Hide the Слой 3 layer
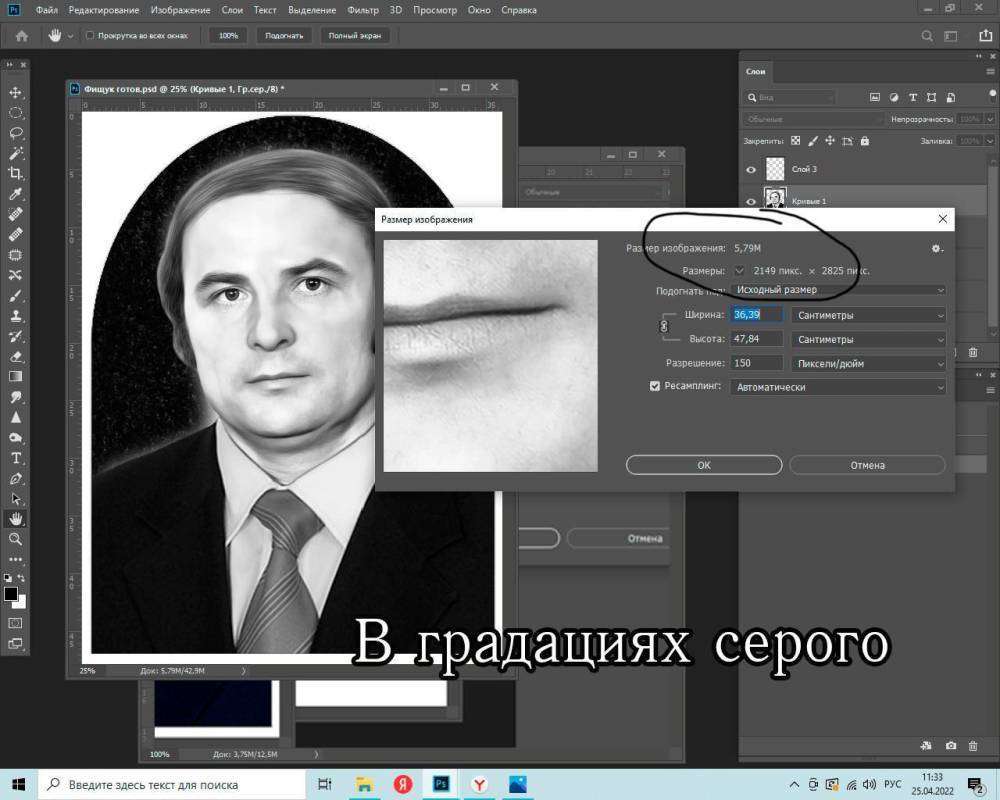This screenshot has height=800, width=1000. [x=750, y=169]
